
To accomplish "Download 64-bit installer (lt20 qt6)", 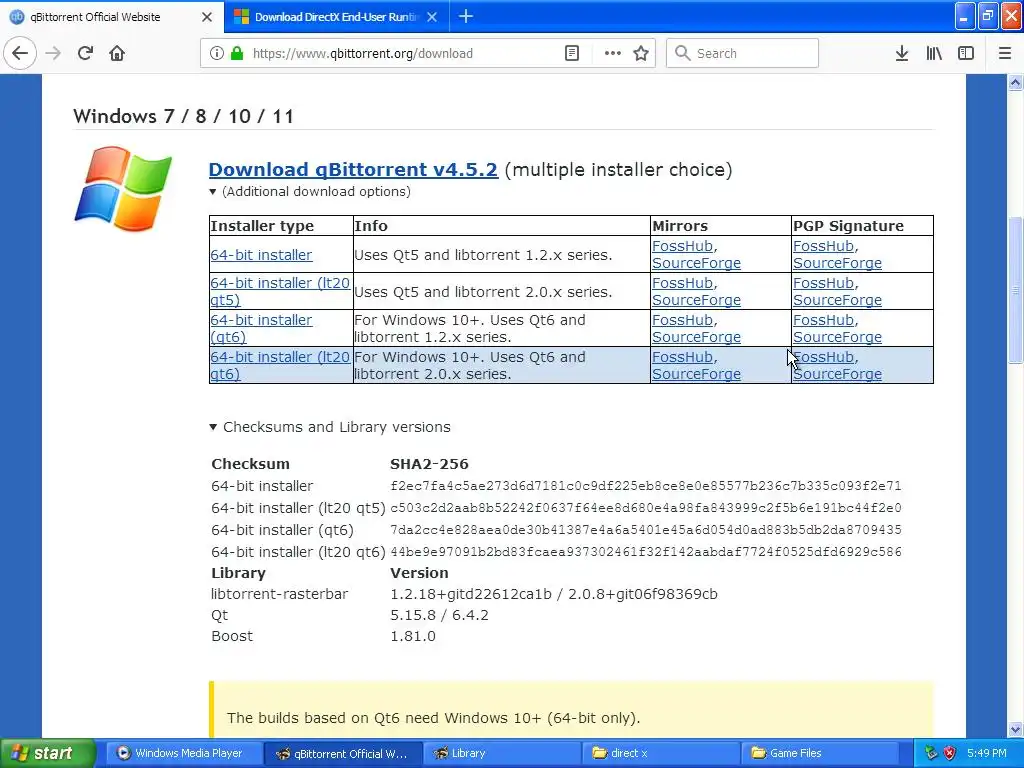I will click(280, 366).
